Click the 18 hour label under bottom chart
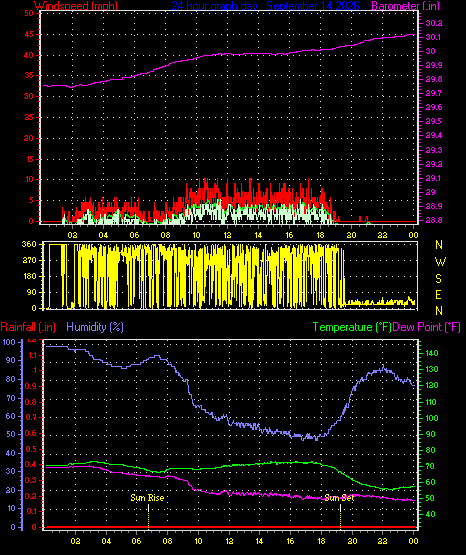 pyautogui.click(x=321, y=541)
